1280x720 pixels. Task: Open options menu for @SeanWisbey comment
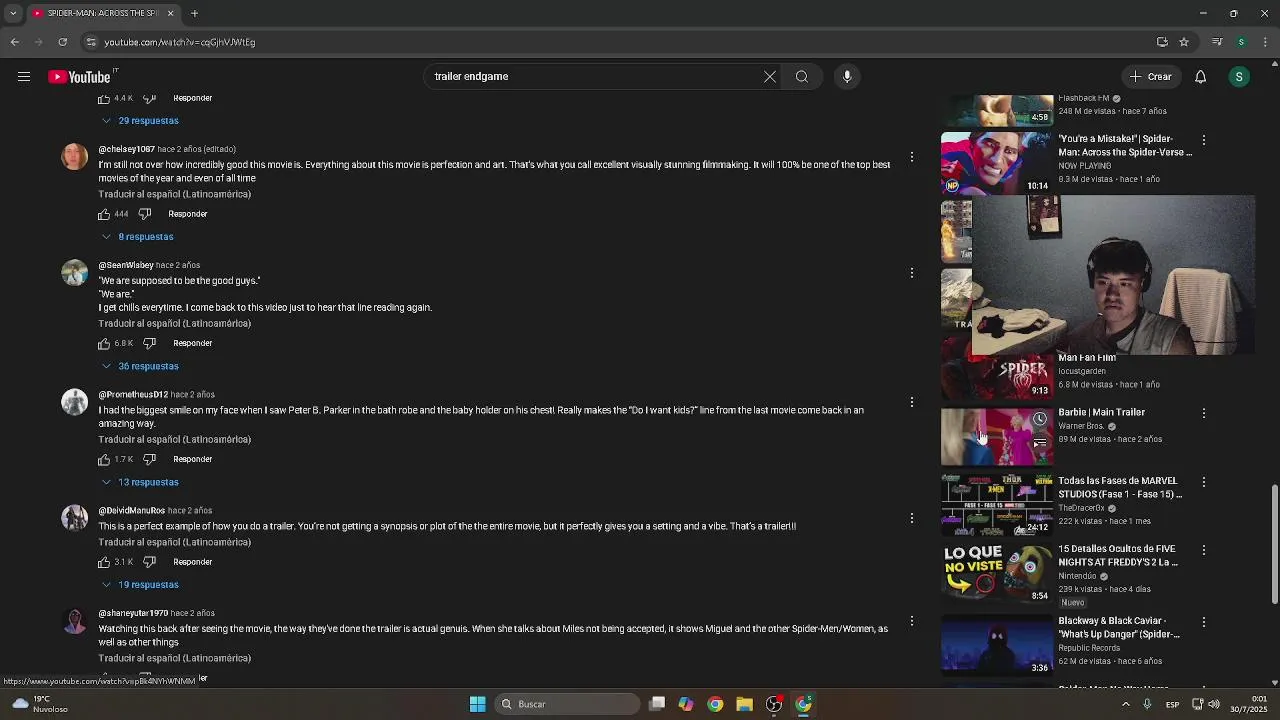pyautogui.click(x=912, y=273)
